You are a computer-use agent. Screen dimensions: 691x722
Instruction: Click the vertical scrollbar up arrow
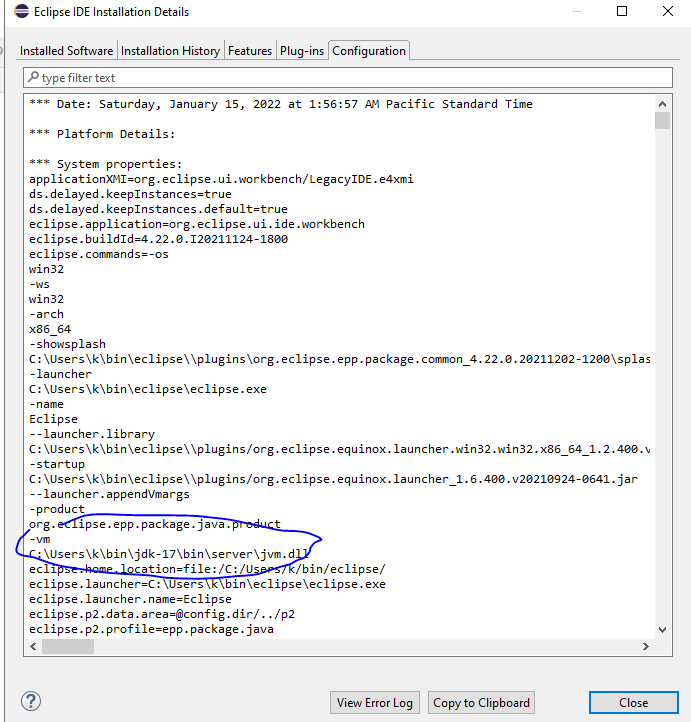[662, 104]
